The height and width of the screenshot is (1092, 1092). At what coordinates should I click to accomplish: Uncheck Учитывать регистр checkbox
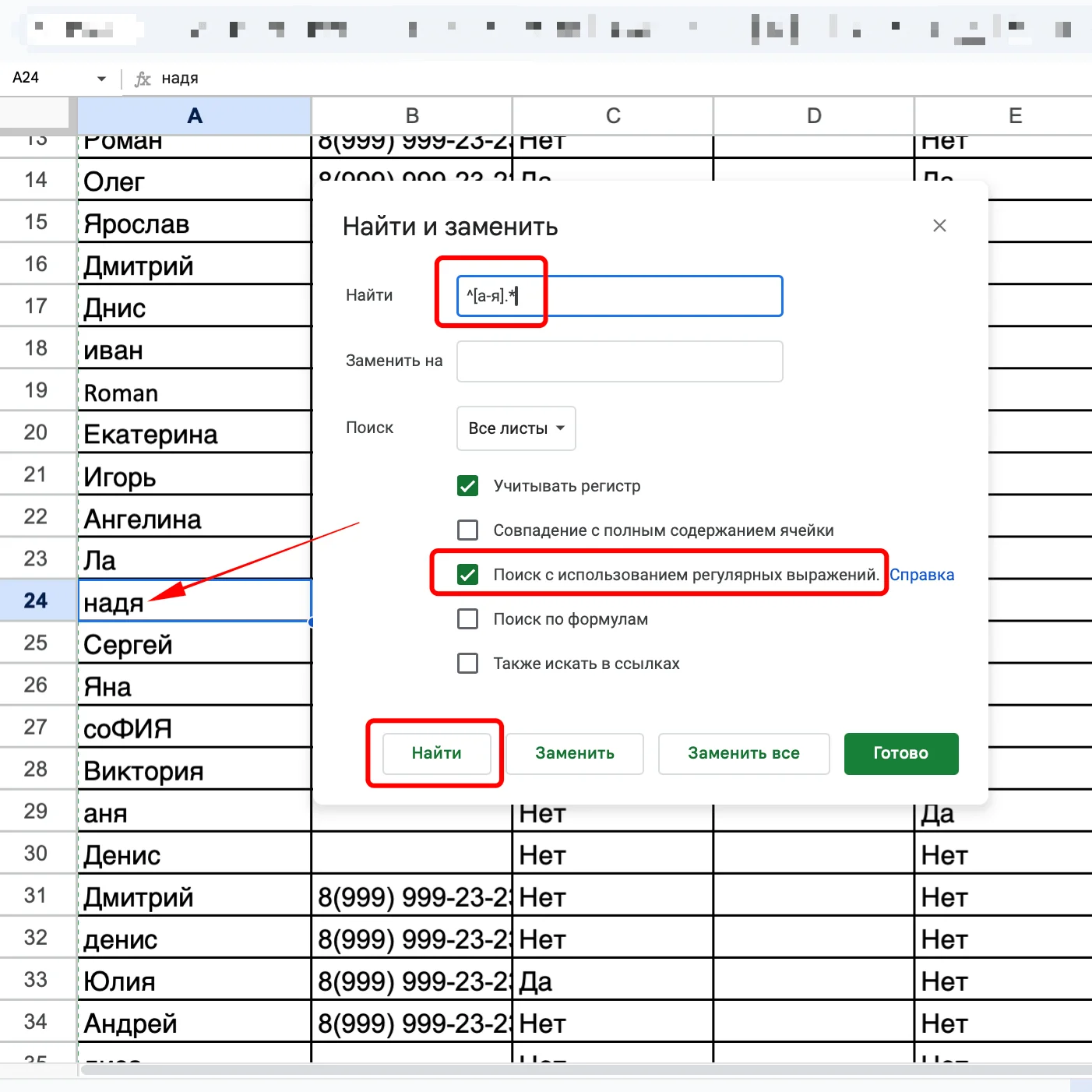click(x=468, y=486)
